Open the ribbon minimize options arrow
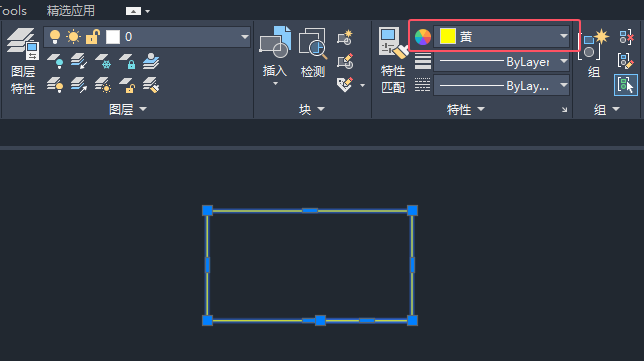 tap(147, 11)
